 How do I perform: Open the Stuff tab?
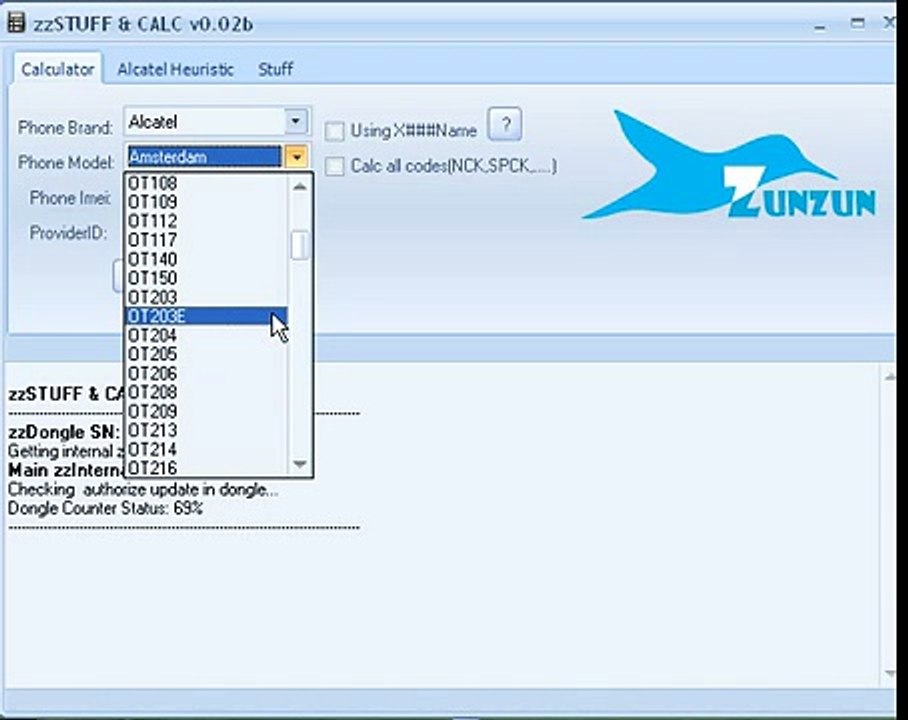[275, 70]
